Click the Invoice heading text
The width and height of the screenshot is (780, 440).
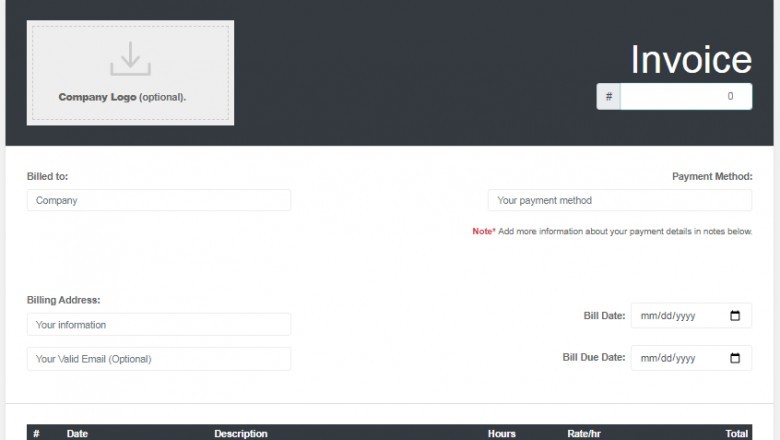coord(691,60)
